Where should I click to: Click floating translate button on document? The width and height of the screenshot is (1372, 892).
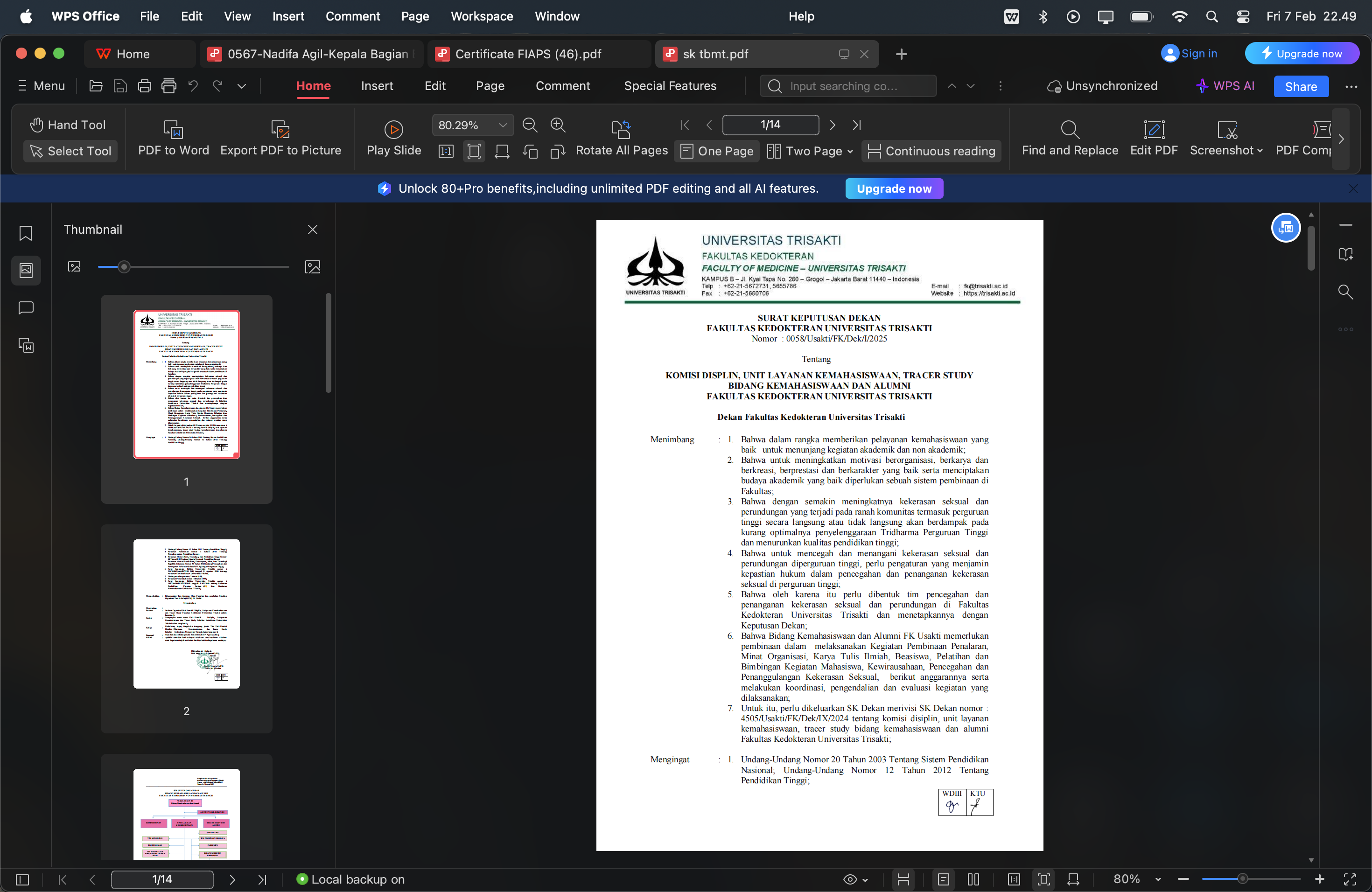point(1286,228)
